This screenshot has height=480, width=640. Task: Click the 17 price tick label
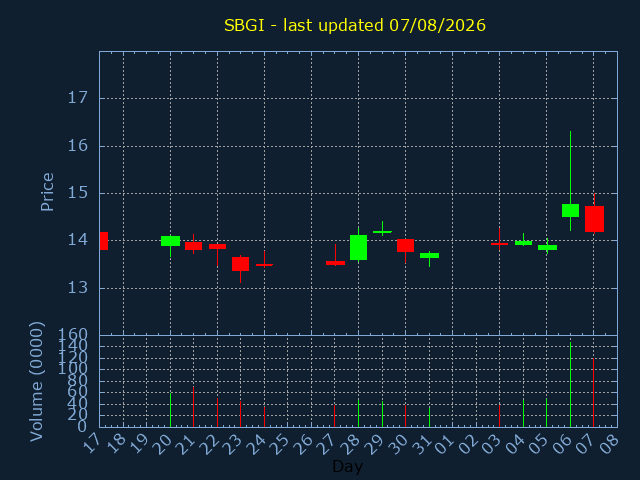(78, 98)
